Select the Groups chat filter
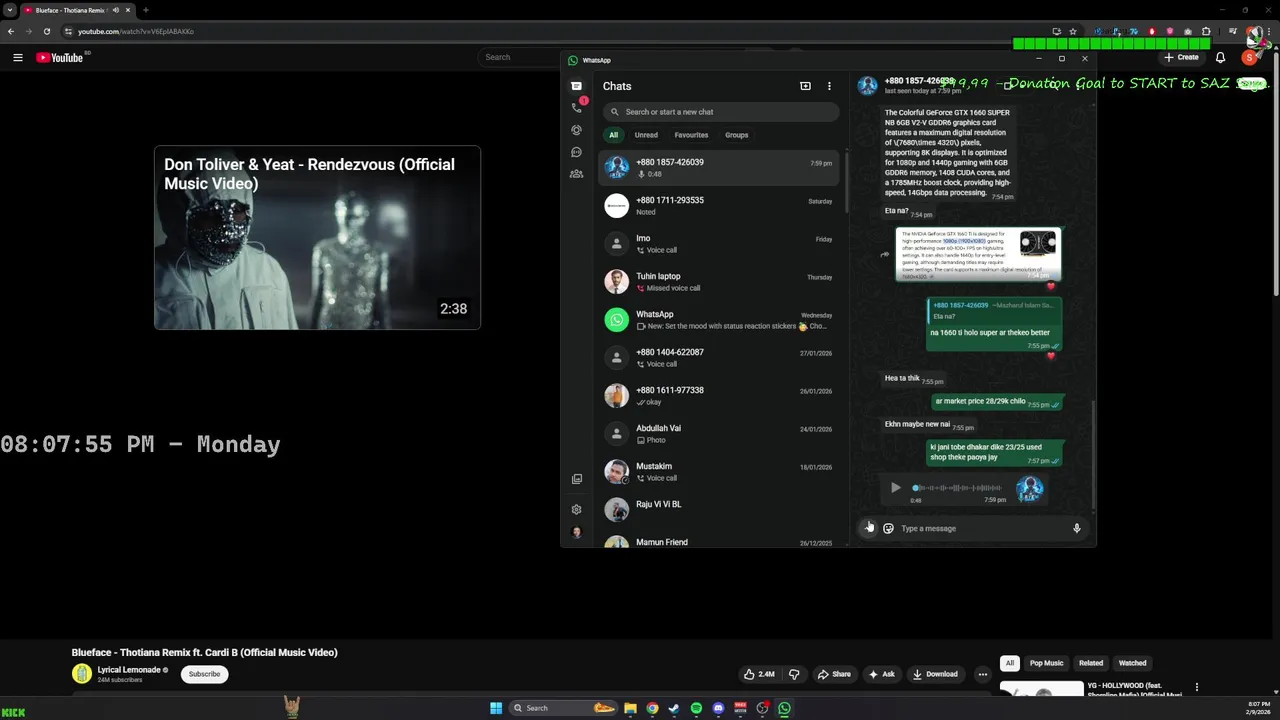The image size is (1280, 720). [x=737, y=135]
